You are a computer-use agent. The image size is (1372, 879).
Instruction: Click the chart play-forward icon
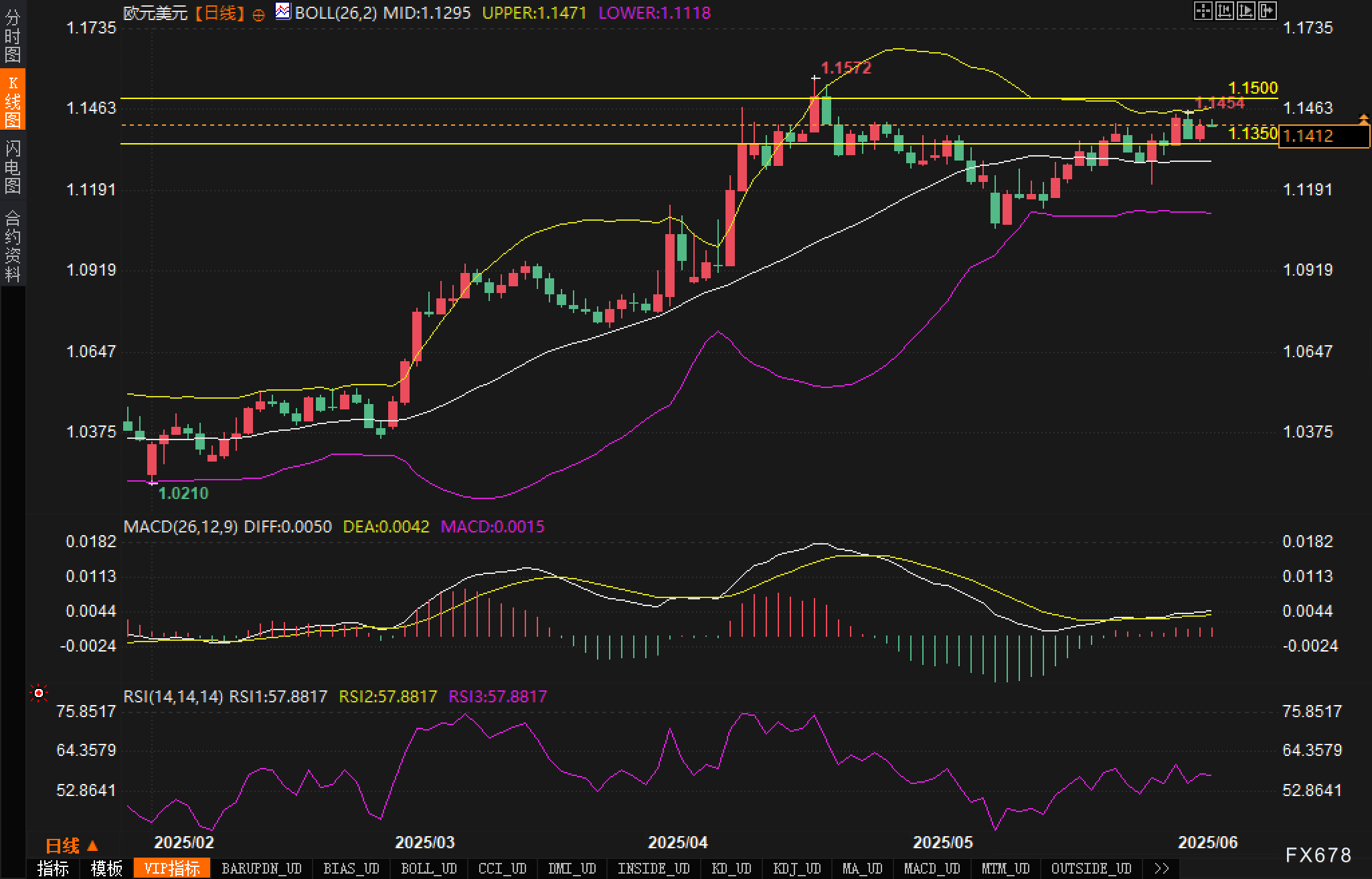click(x=1246, y=11)
